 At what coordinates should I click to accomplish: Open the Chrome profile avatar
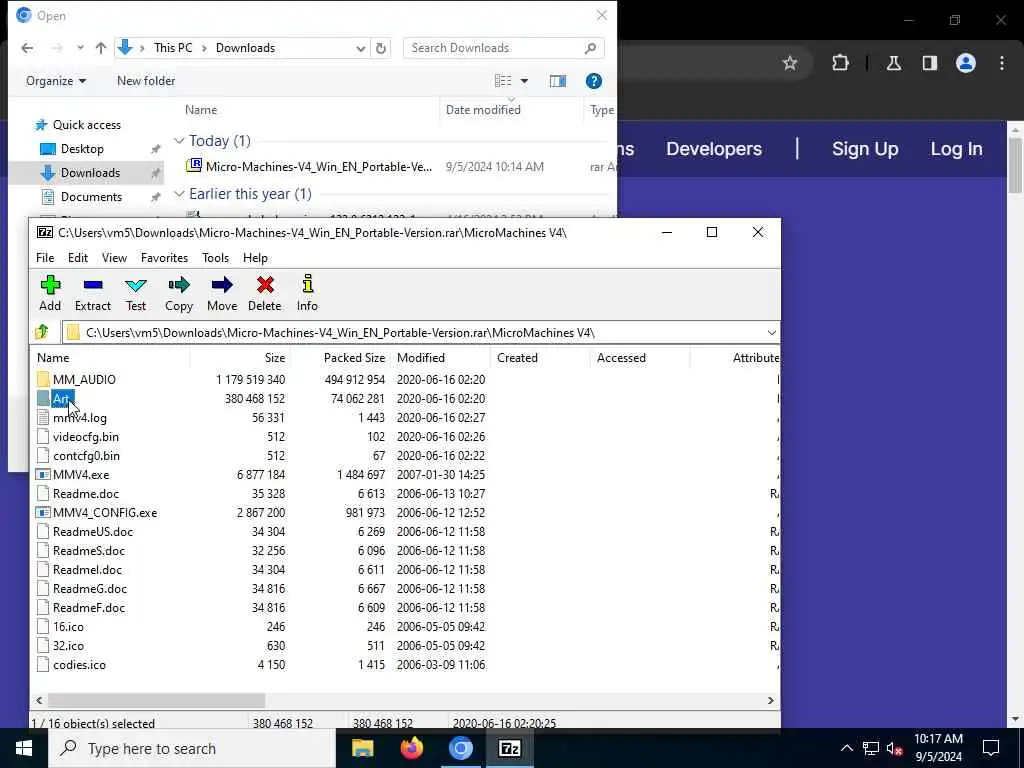pos(966,63)
